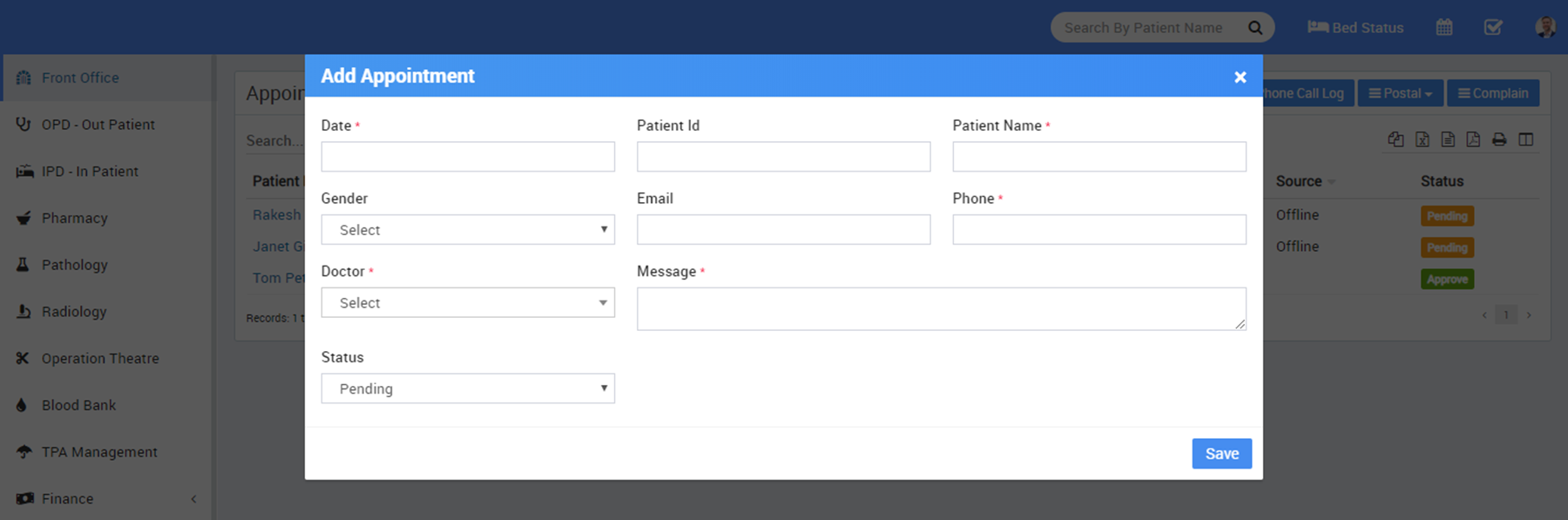Close the Add Appointment dialog
The width and height of the screenshot is (1568, 520).
point(1240,78)
